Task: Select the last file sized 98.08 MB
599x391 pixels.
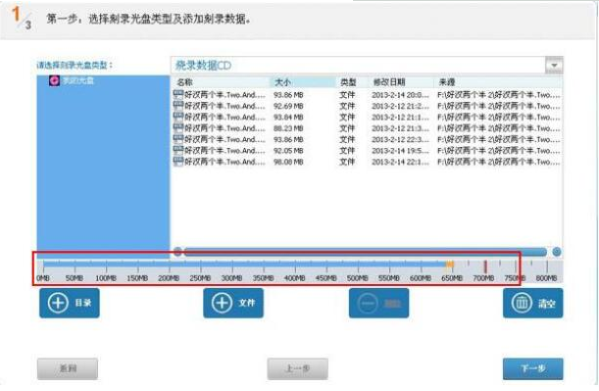Action: click(x=367, y=162)
